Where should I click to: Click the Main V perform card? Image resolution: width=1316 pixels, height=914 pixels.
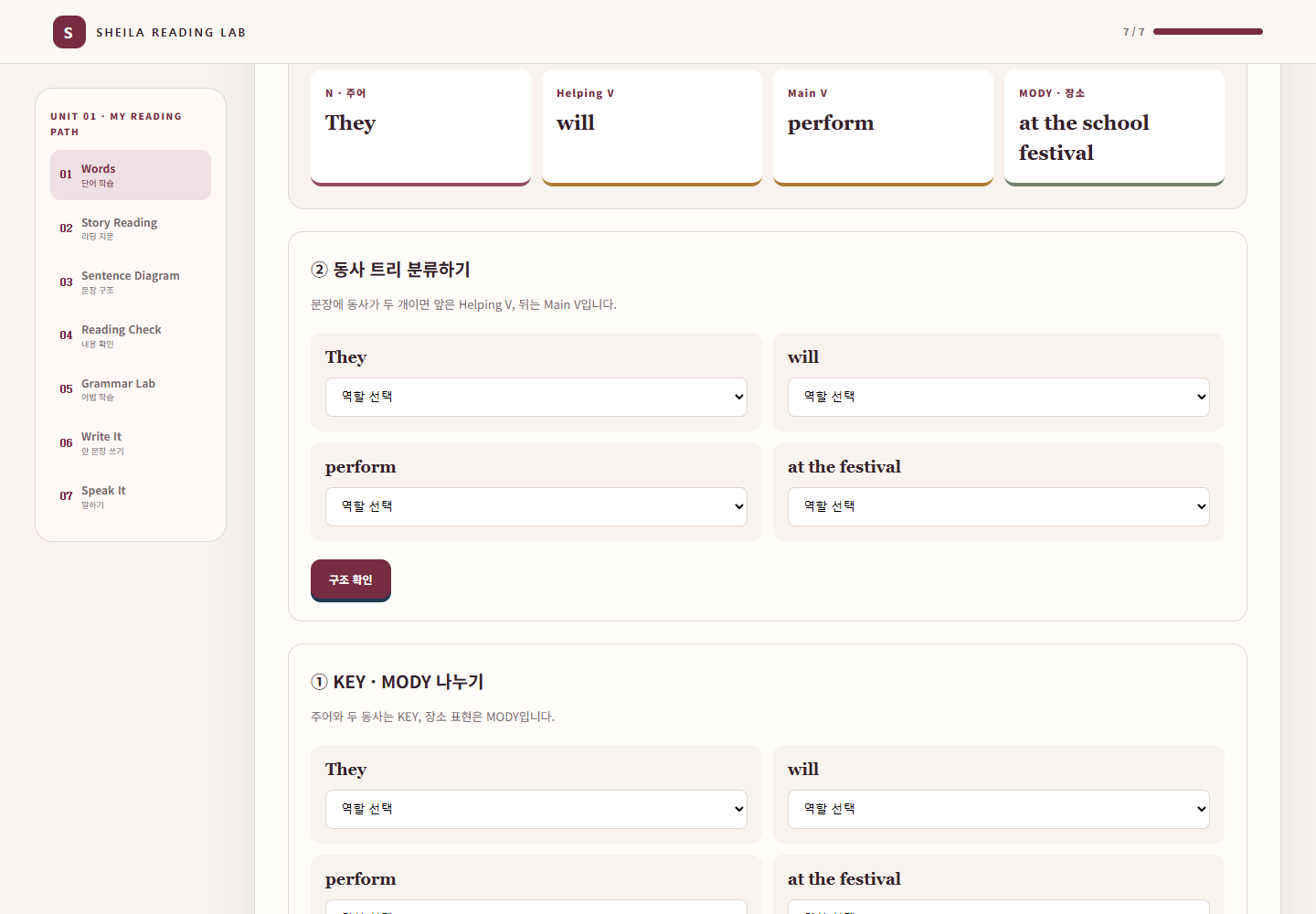point(883,128)
